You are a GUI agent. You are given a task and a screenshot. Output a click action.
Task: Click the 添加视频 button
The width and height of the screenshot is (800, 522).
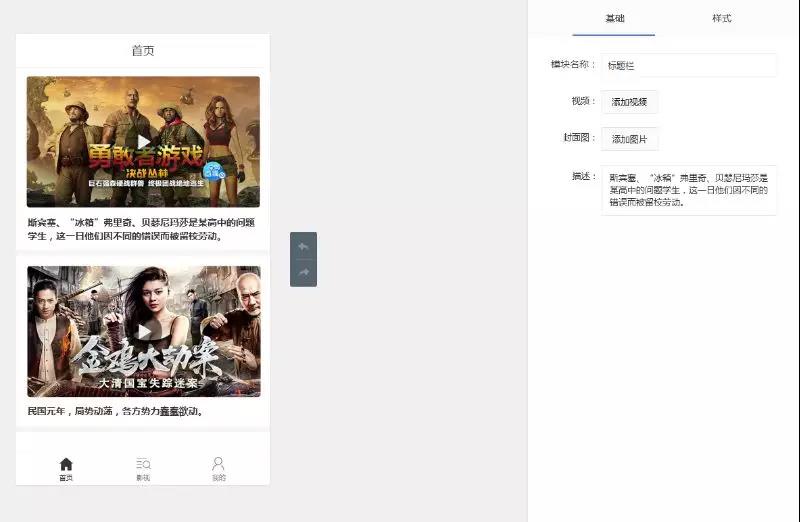pyautogui.click(x=629, y=102)
